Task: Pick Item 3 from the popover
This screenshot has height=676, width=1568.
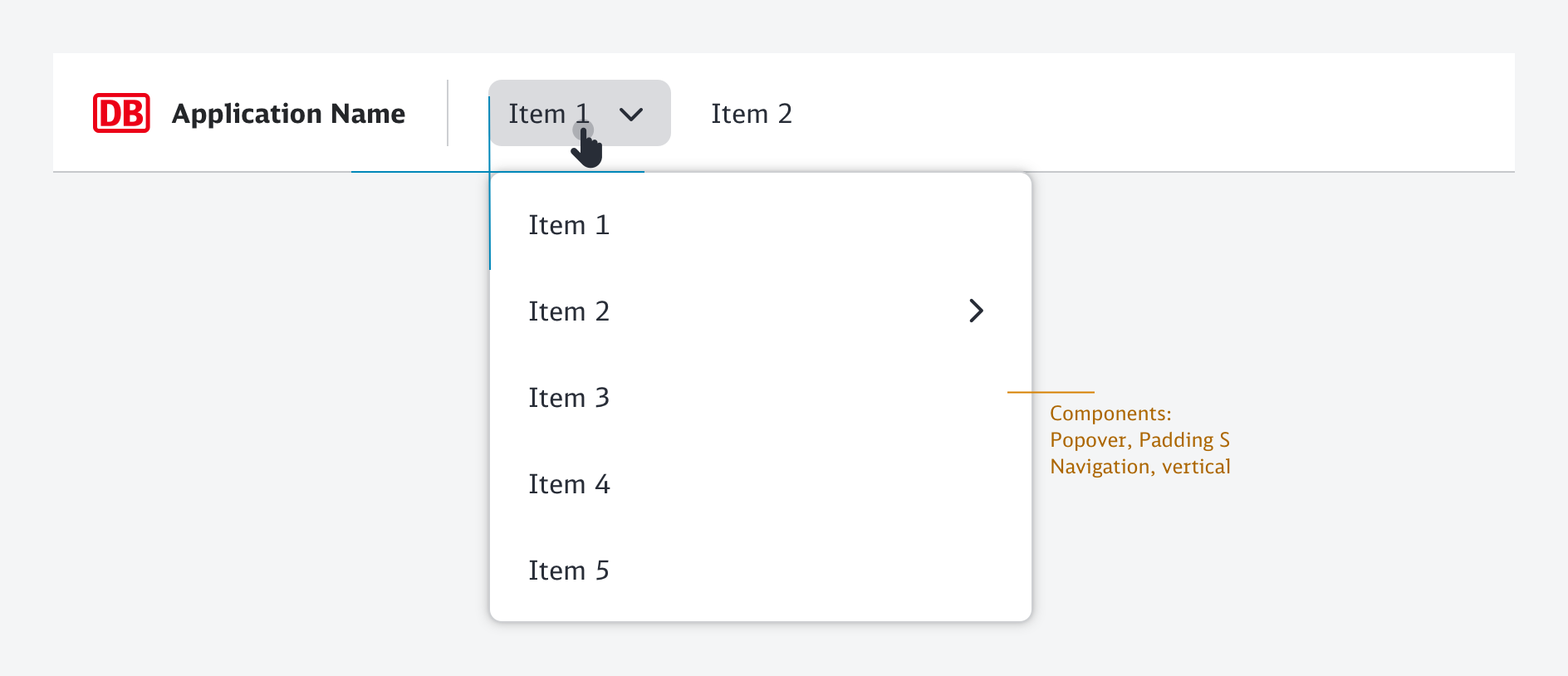Action: pyautogui.click(x=569, y=398)
